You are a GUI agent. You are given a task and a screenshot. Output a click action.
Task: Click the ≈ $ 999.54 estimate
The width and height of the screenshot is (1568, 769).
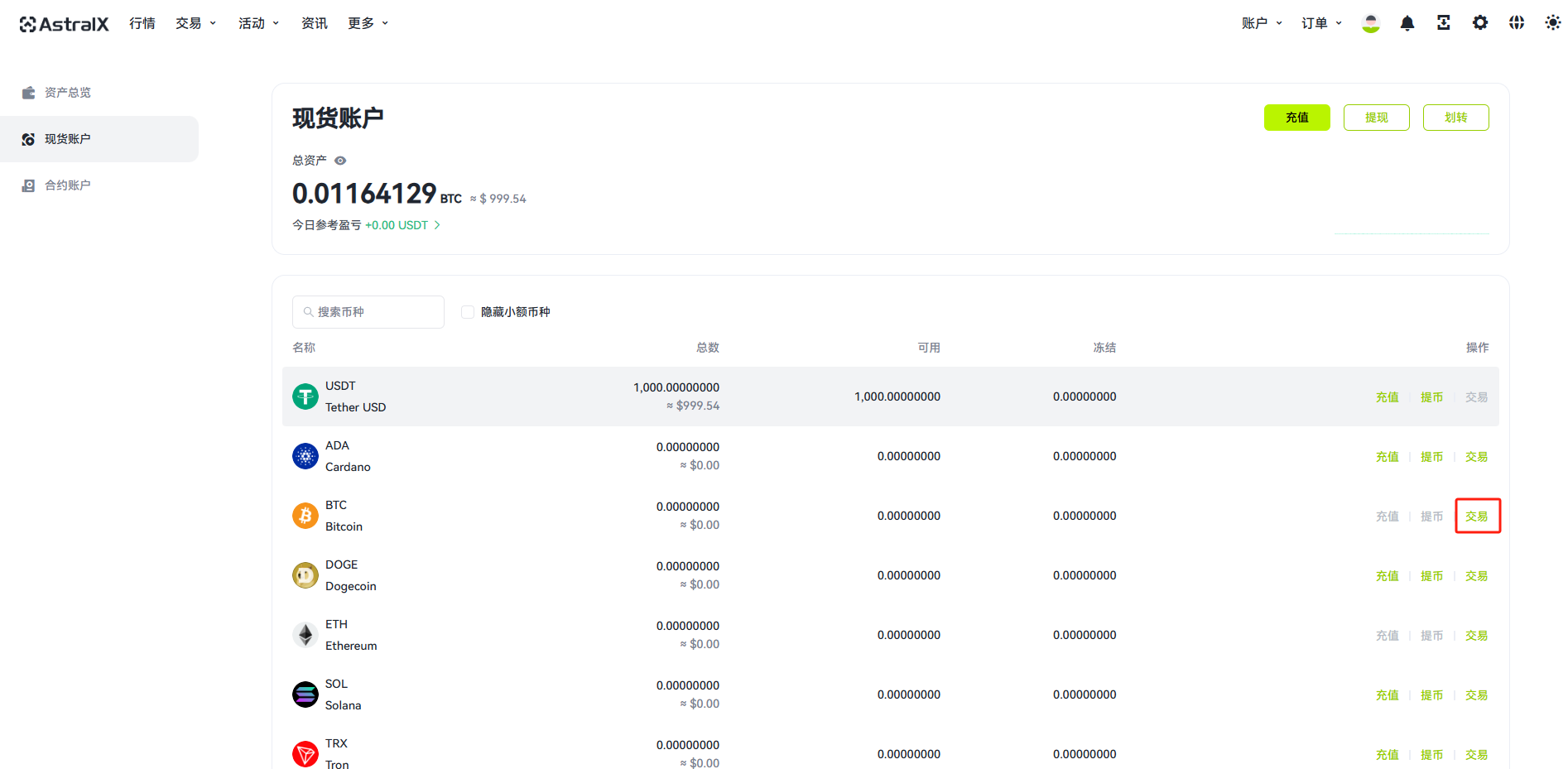pos(498,199)
